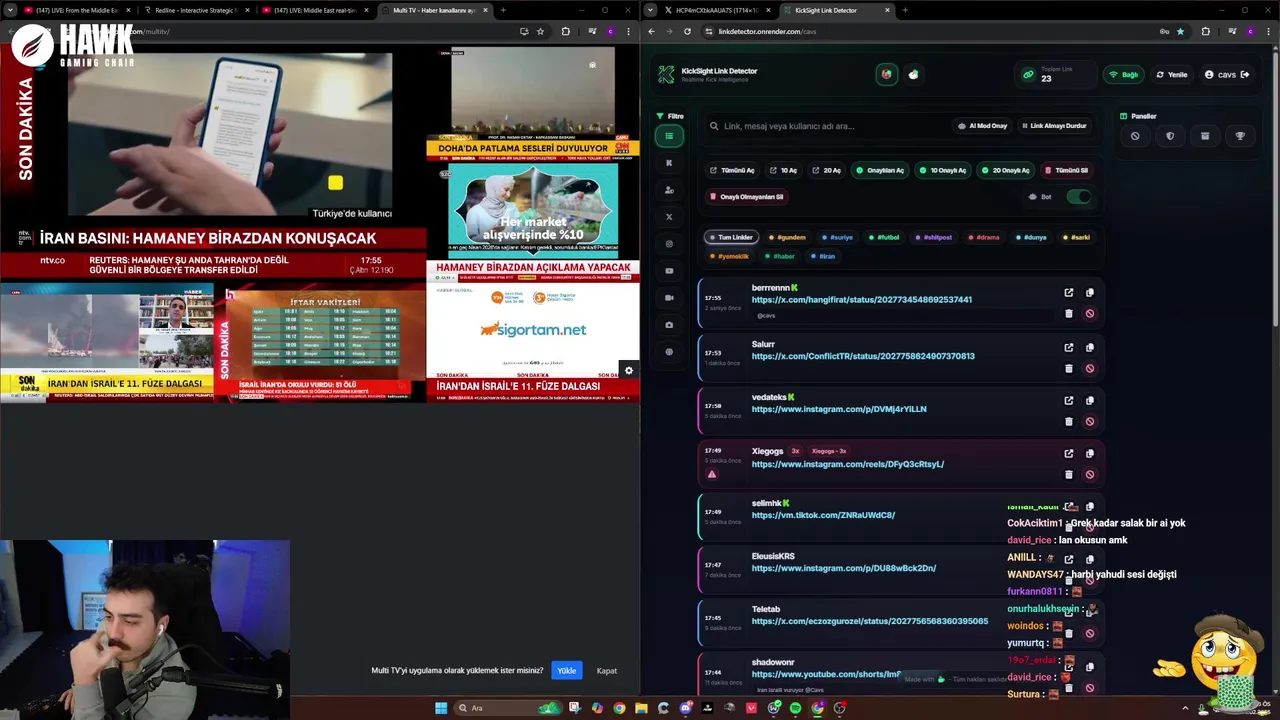Open the trophy panel under Paneller
1280x720 pixels.
1240,136
